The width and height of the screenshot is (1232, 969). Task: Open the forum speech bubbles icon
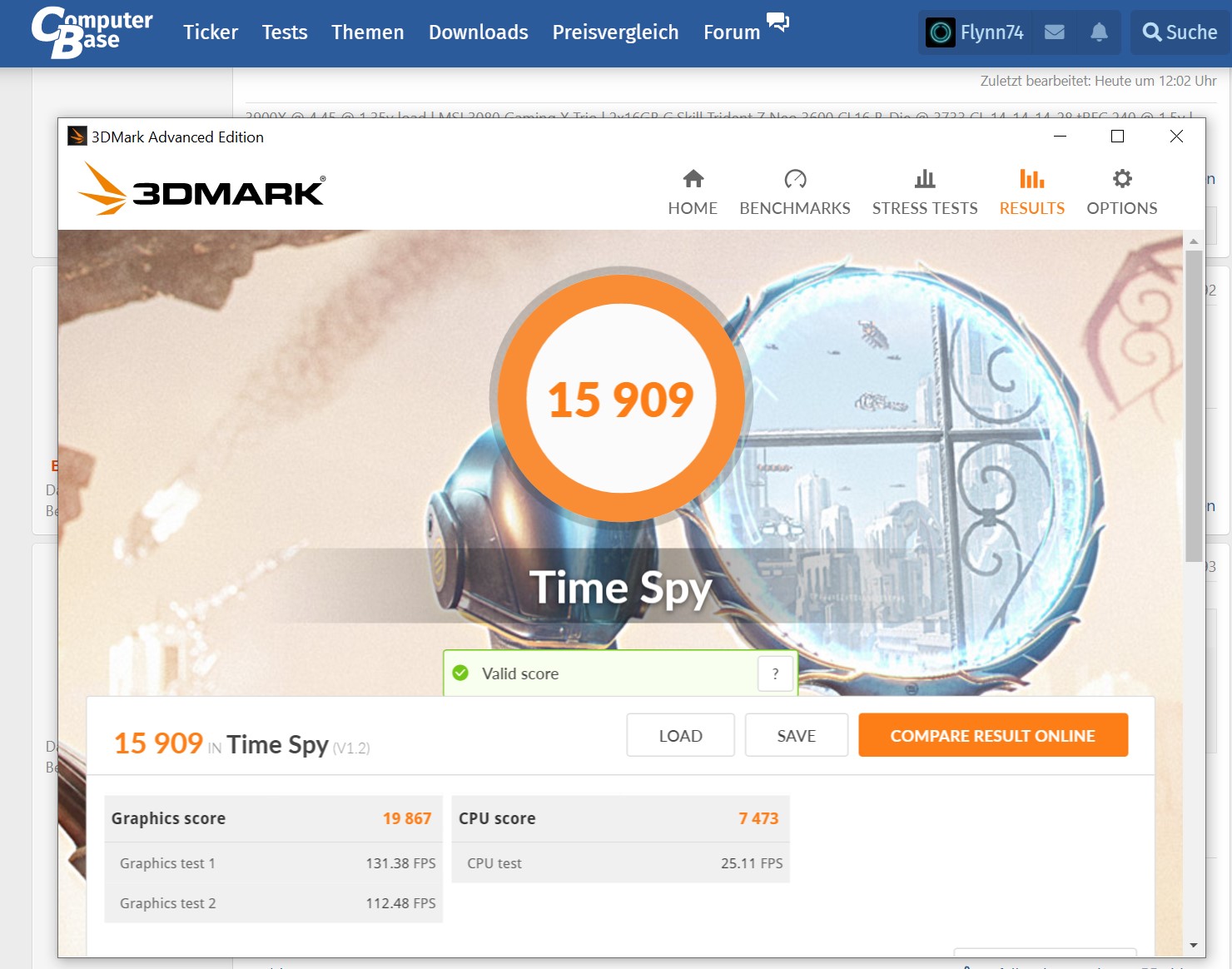pos(777,22)
